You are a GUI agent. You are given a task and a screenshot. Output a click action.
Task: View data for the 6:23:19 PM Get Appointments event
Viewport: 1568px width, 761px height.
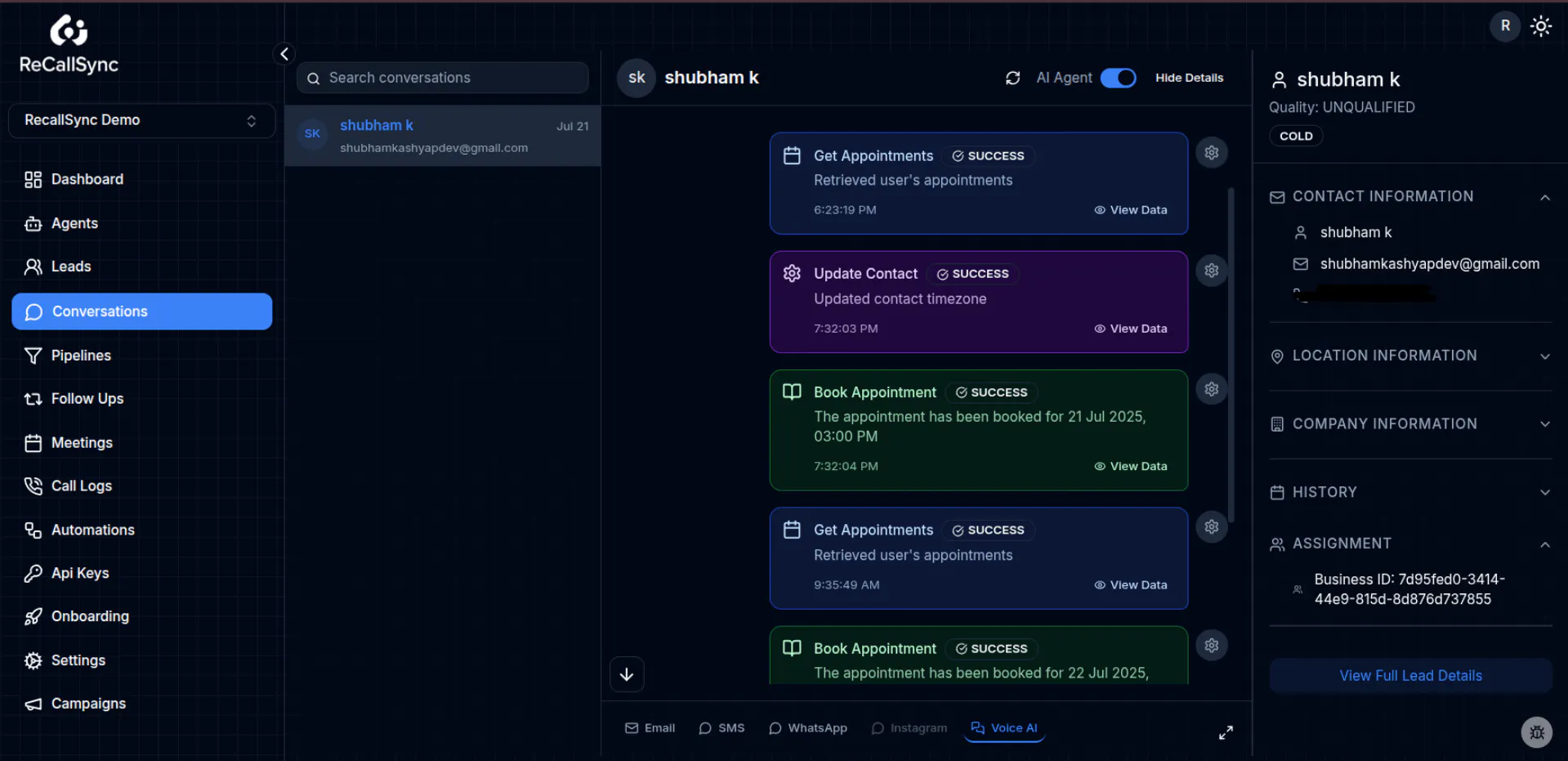(x=1131, y=210)
